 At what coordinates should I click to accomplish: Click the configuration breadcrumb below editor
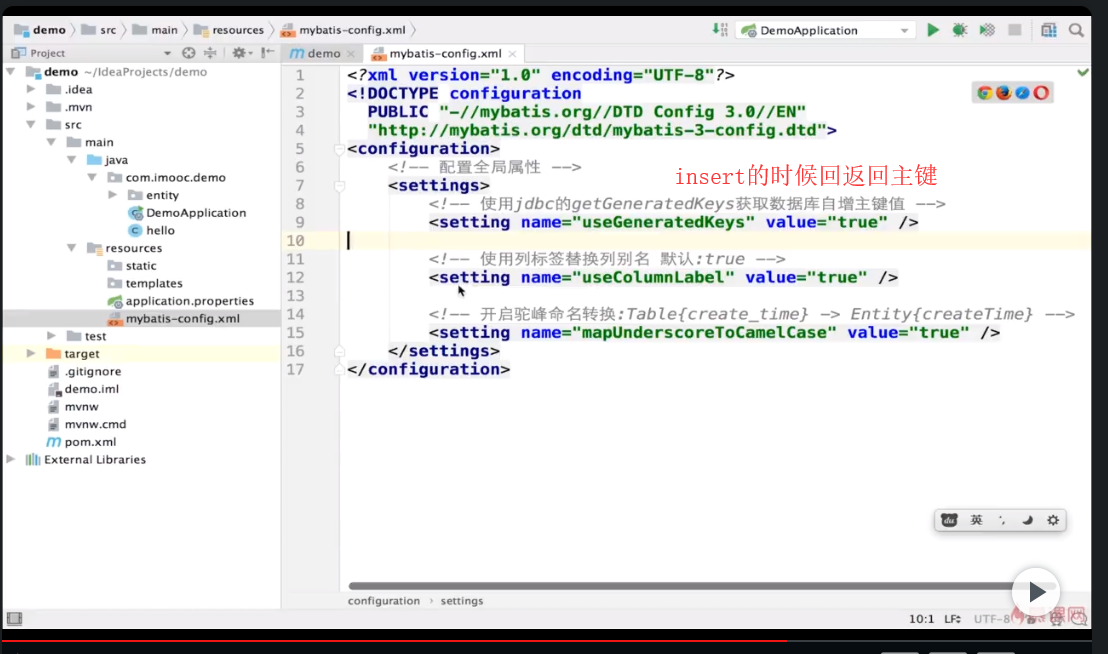click(384, 601)
